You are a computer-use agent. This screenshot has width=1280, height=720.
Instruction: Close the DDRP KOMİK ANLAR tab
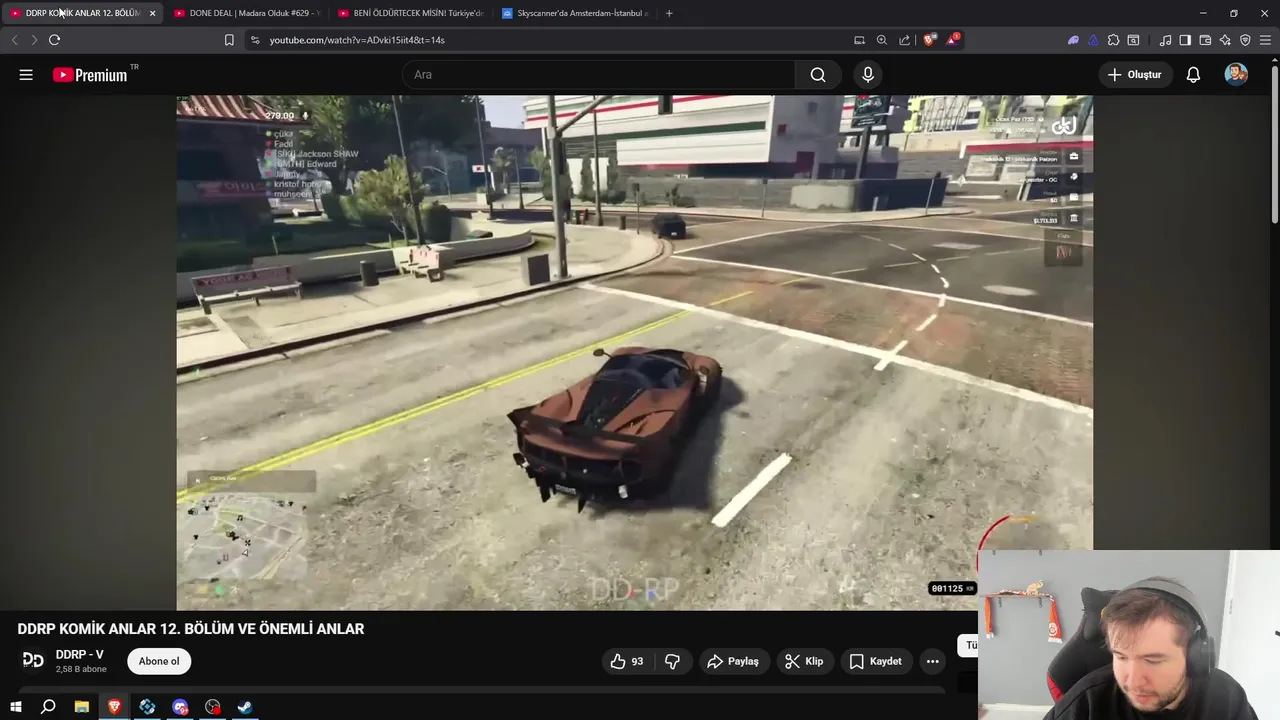(x=152, y=13)
